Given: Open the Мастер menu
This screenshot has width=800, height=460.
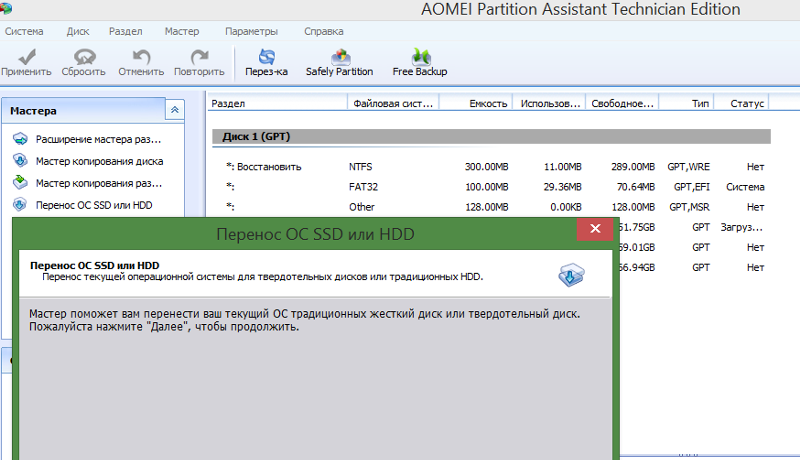Looking at the screenshot, I should (x=182, y=31).
